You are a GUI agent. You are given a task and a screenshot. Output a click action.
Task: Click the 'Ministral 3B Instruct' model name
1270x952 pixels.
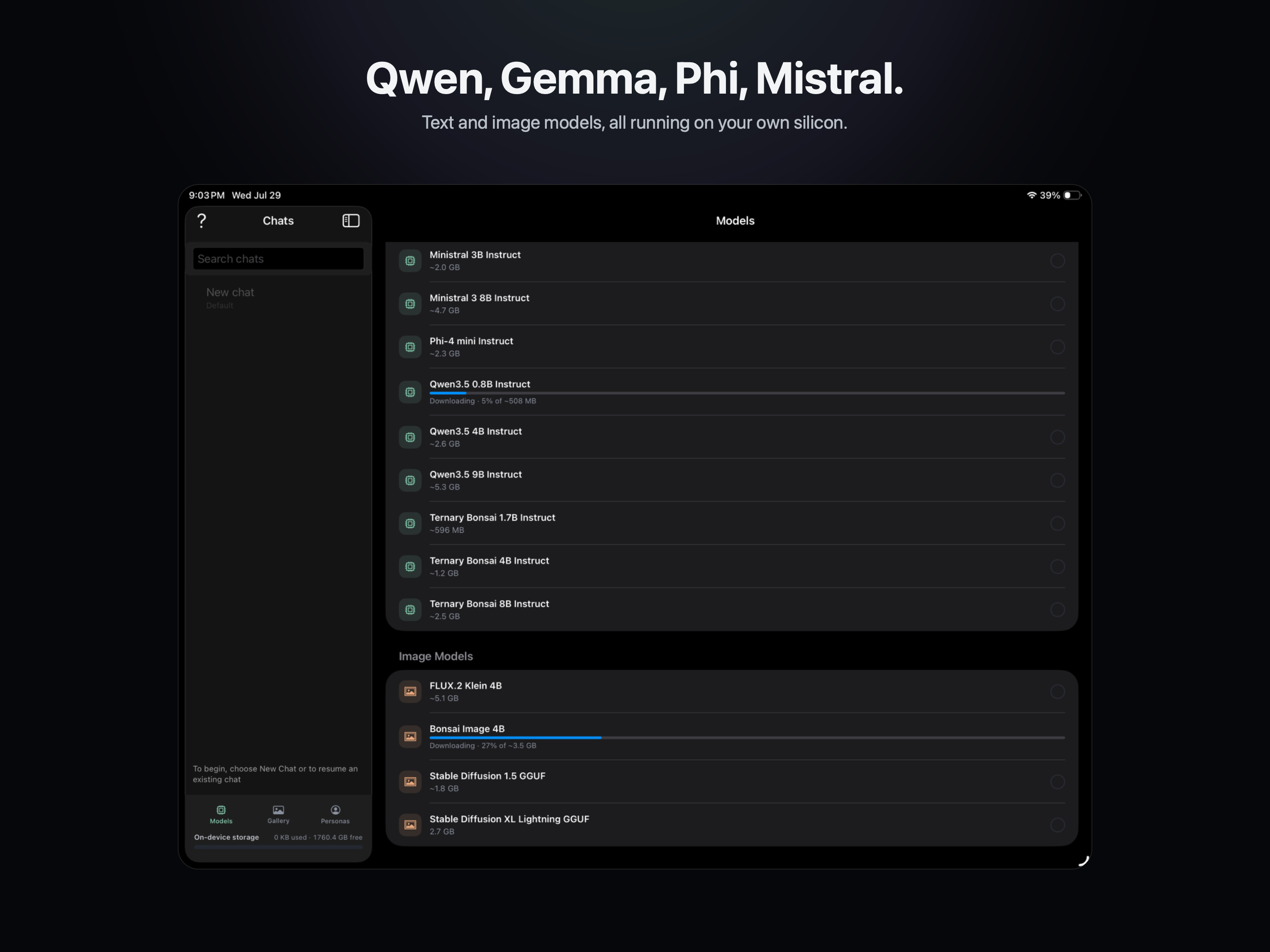click(475, 255)
